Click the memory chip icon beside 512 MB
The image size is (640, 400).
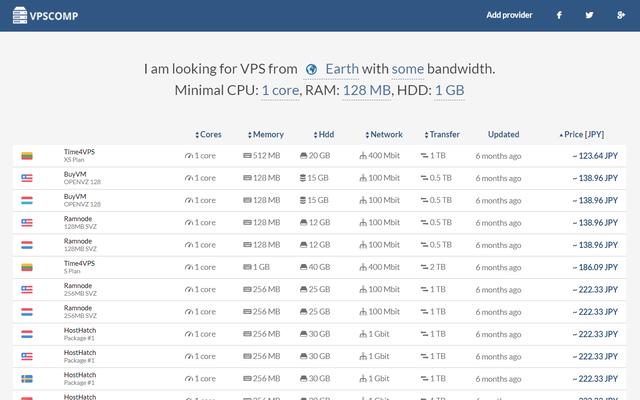point(247,156)
